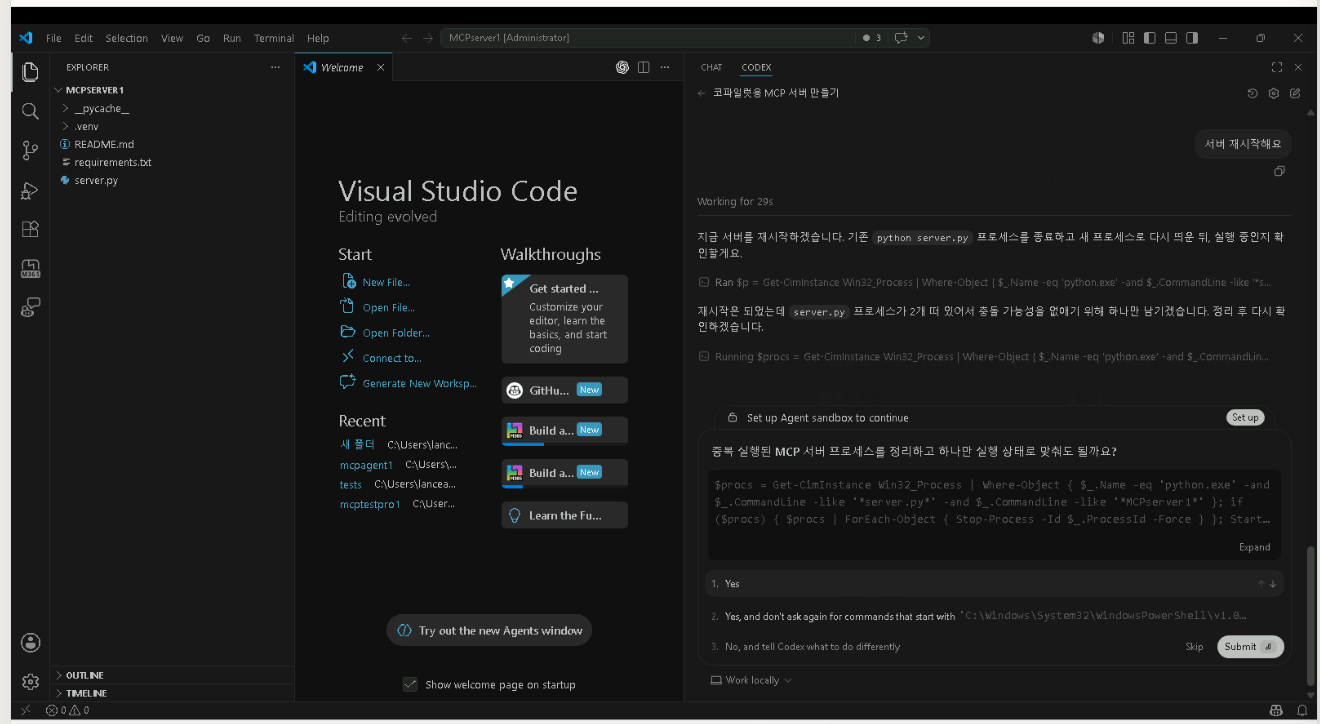Open server.py in the explorer
The image size is (1320, 724).
pyautogui.click(x=96, y=180)
